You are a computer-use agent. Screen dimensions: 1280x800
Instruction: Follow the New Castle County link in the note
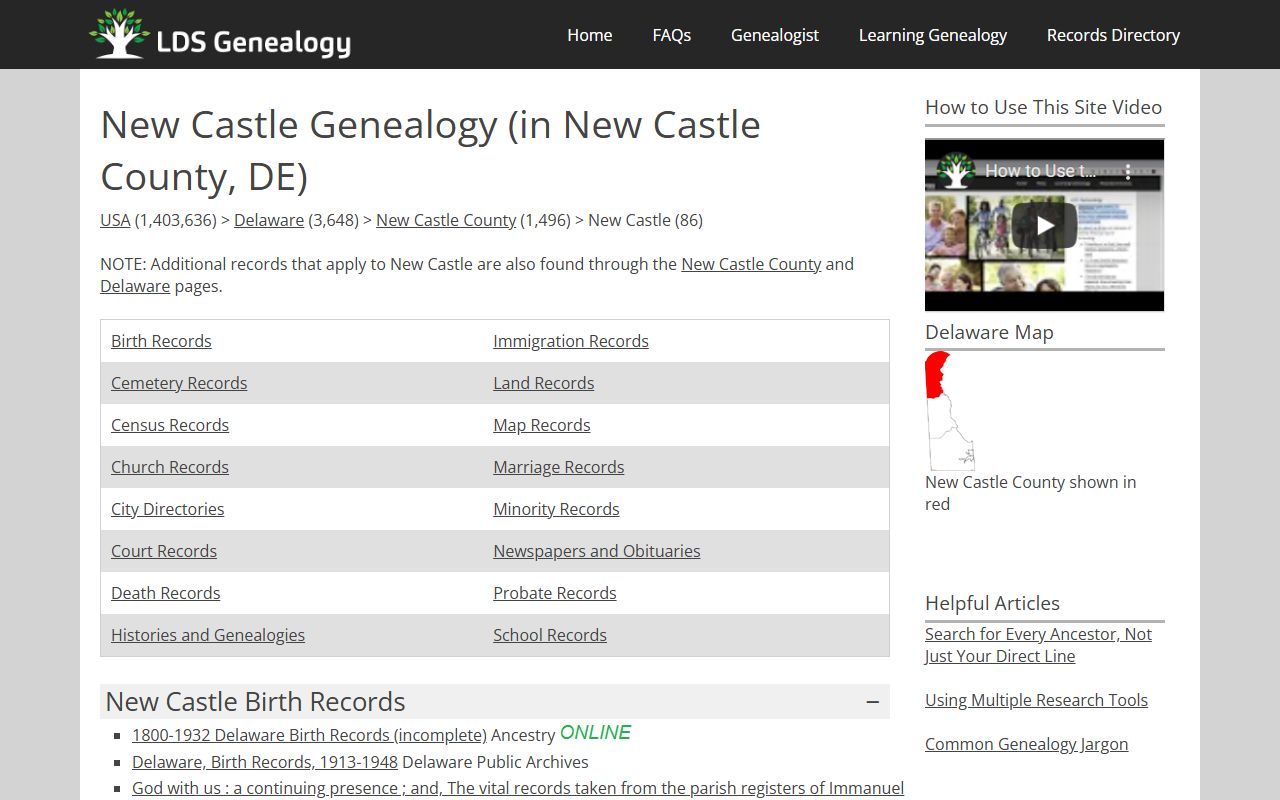tap(751, 264)
